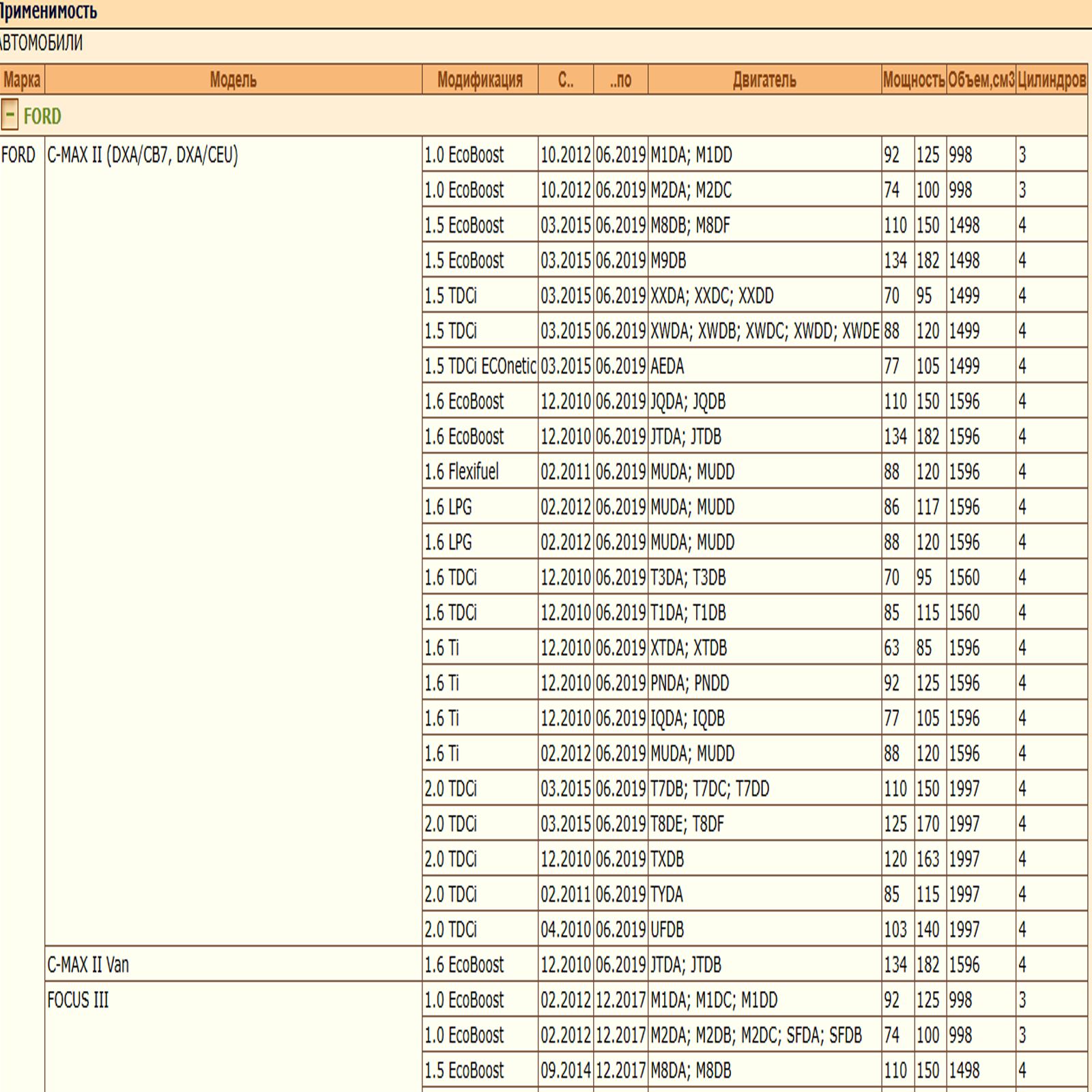Click the 1.5 TDCi ECOnetic modification row
Screen dimensions: 1092x1092
point(480,367)
